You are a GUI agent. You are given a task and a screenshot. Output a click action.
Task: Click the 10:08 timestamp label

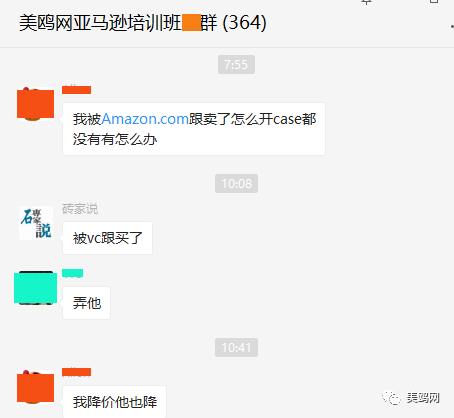point(236,183)
